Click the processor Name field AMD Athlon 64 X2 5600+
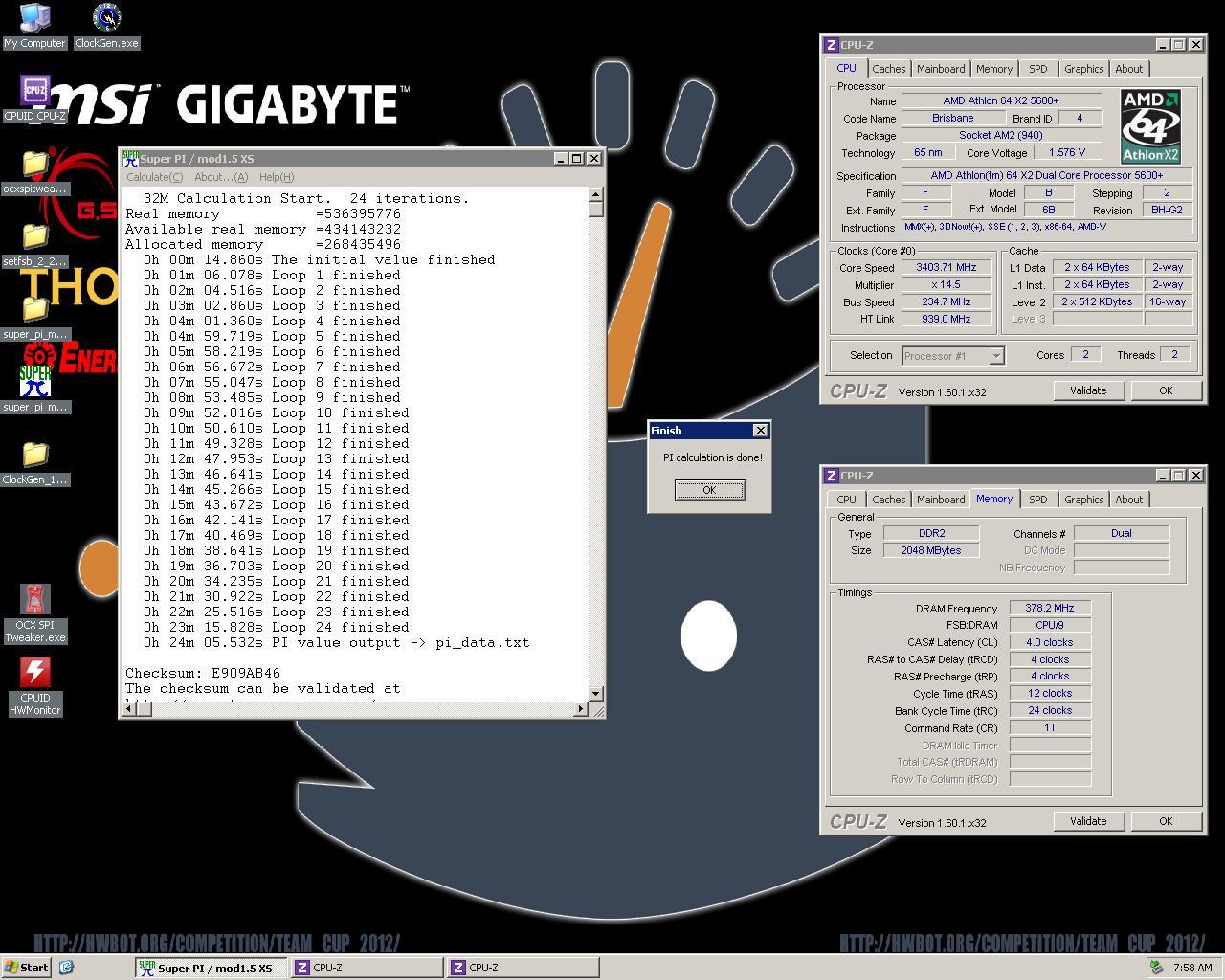 1001,101
